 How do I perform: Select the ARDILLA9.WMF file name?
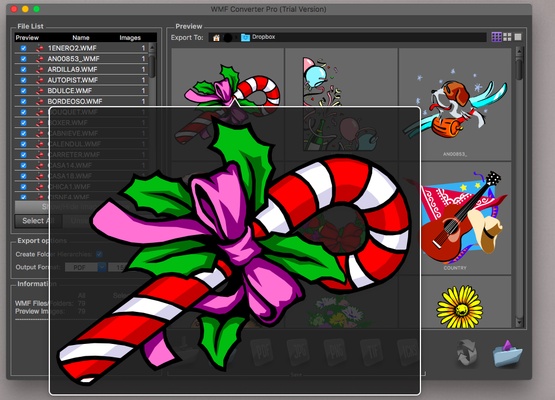coord(72,69)
